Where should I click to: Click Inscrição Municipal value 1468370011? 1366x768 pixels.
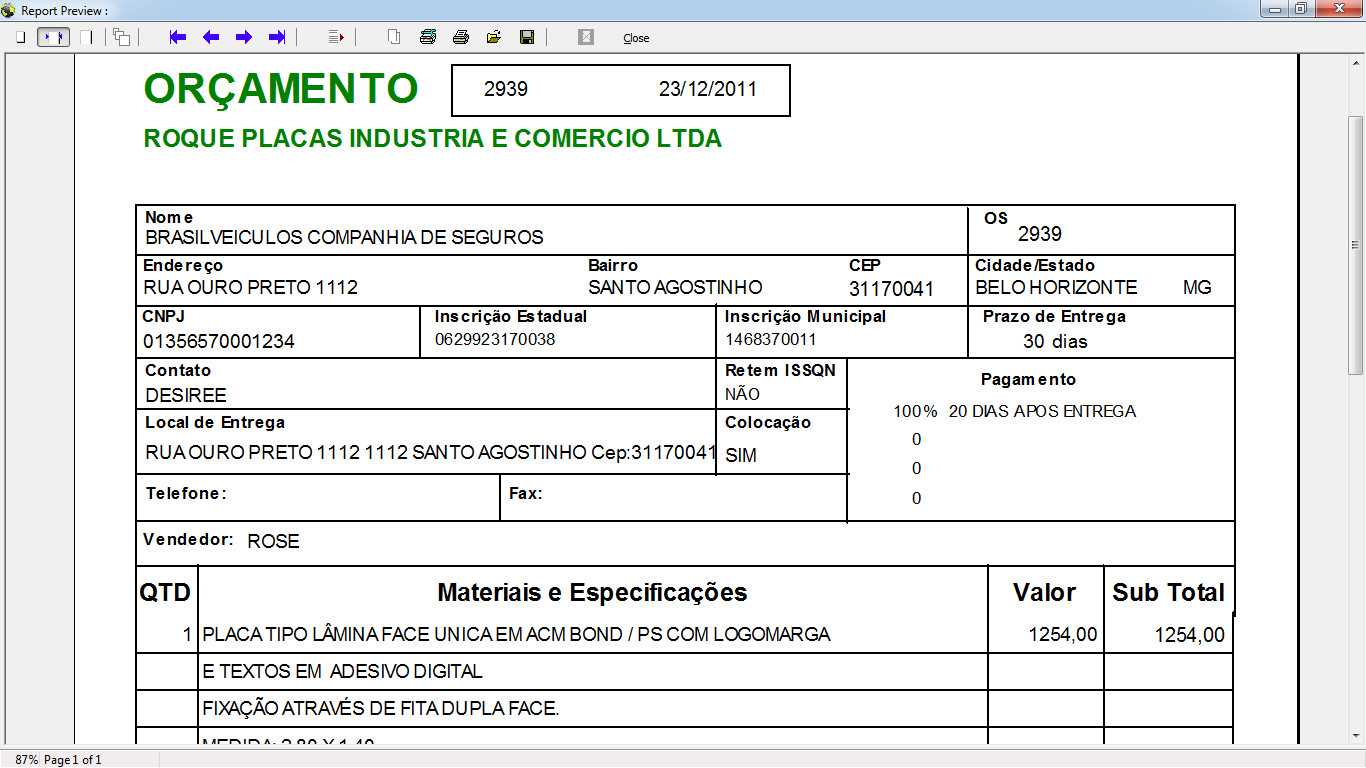click(x=771, y=339)
